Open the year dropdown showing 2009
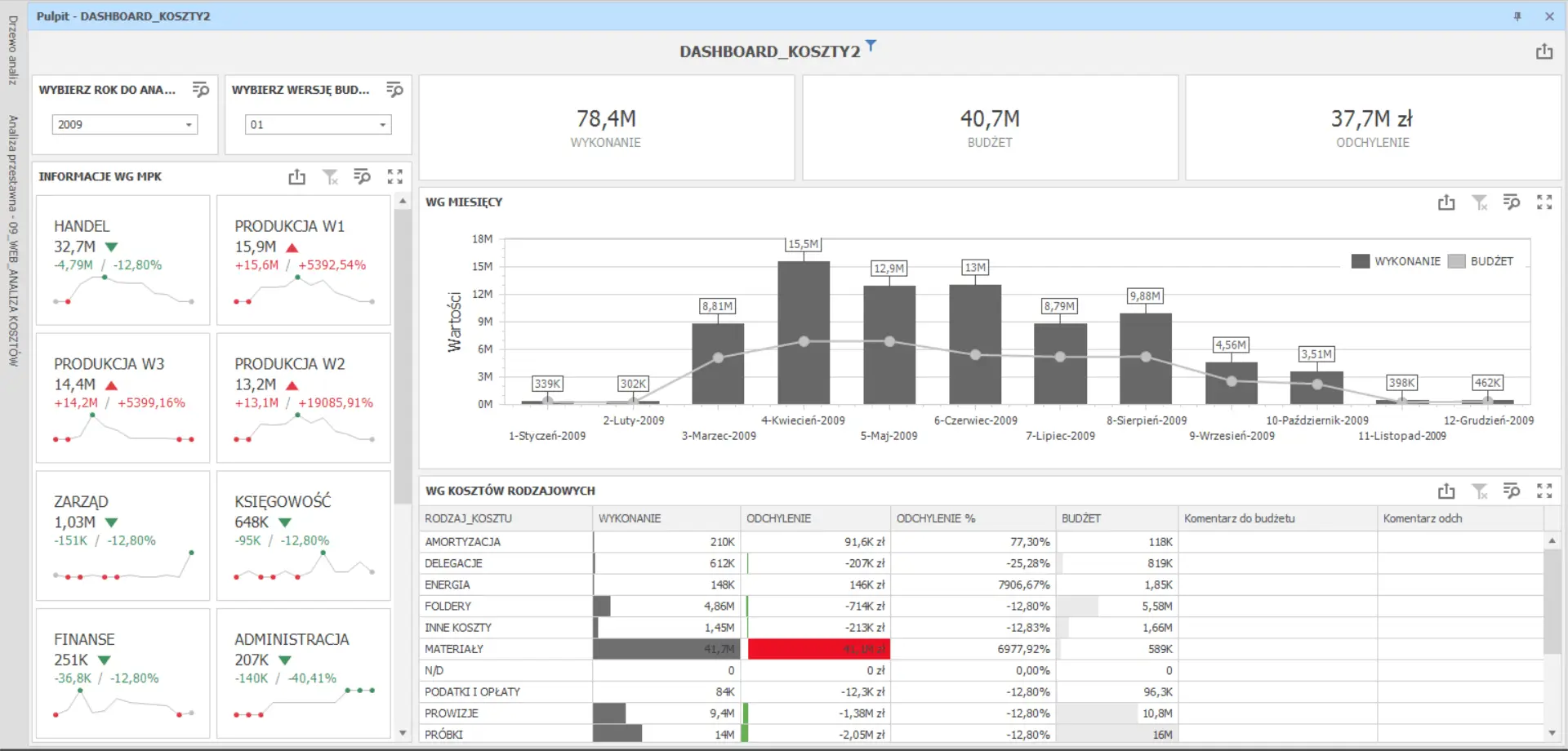 [x=125, y=125]
